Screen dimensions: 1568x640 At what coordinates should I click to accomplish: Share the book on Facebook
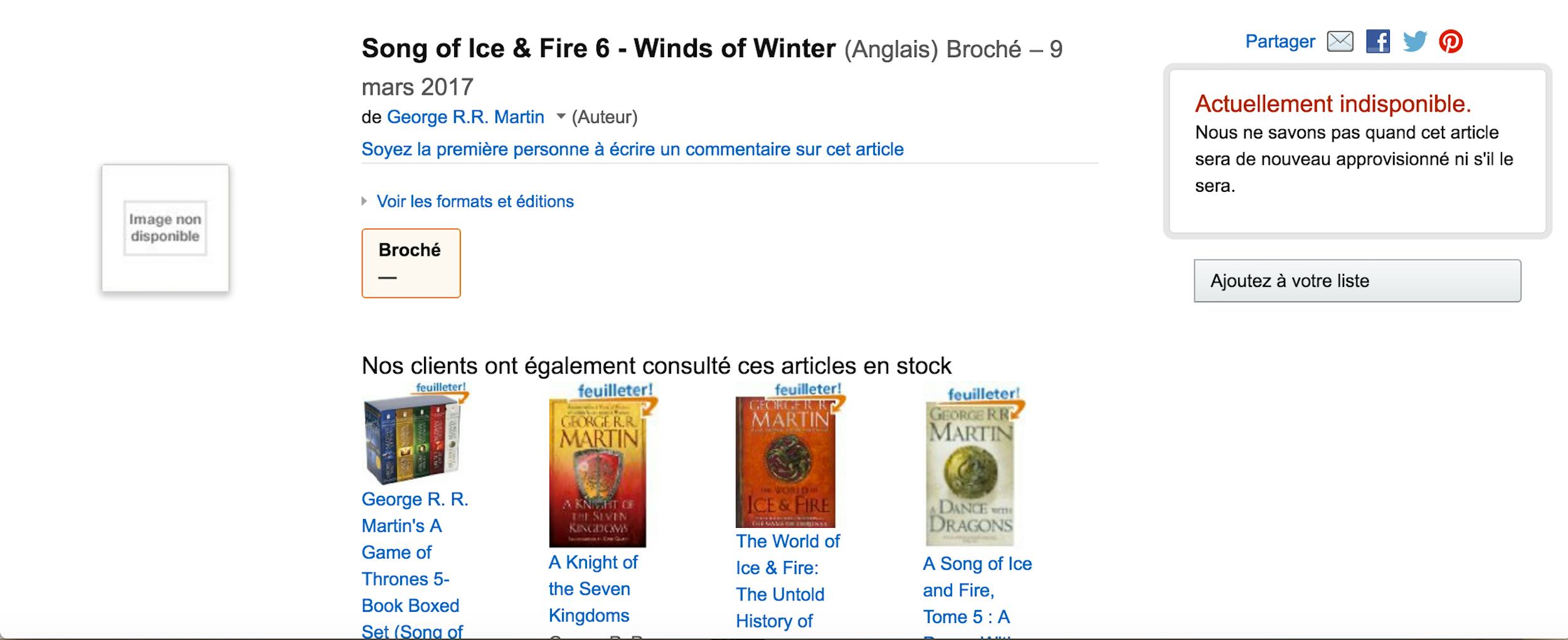(1377, 42)
